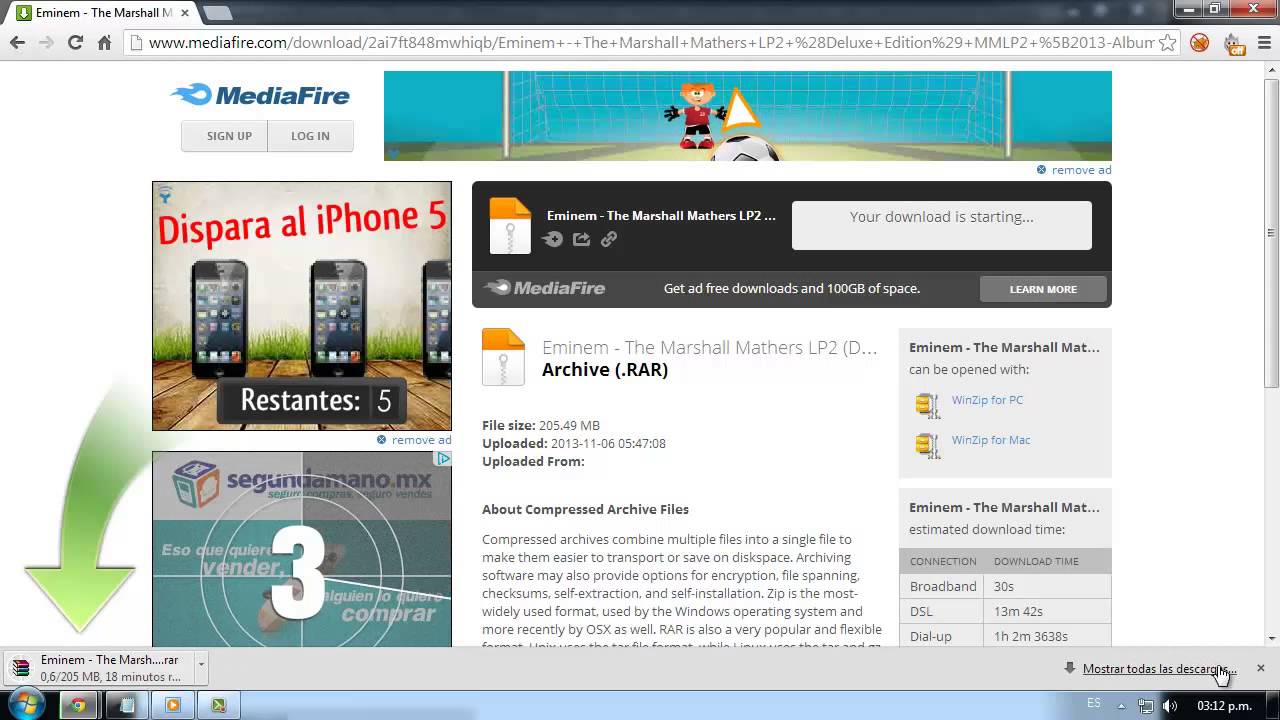Open a new browser tab
The image size is (1280, 720).
pyautogui.click(x=217, y=13)
